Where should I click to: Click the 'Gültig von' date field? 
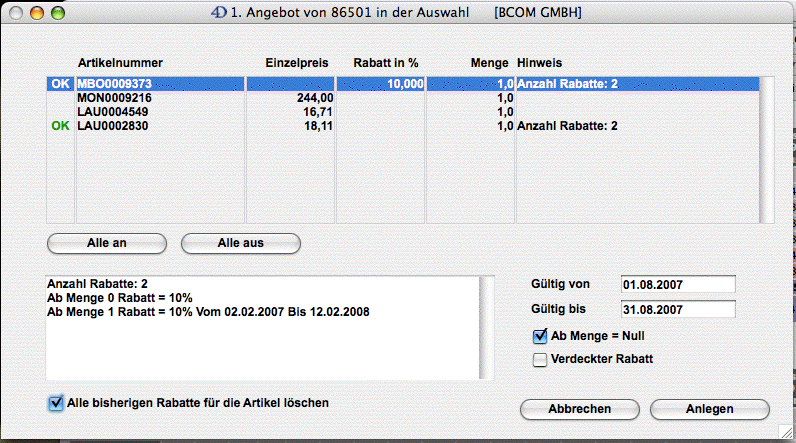pos(677,286)
